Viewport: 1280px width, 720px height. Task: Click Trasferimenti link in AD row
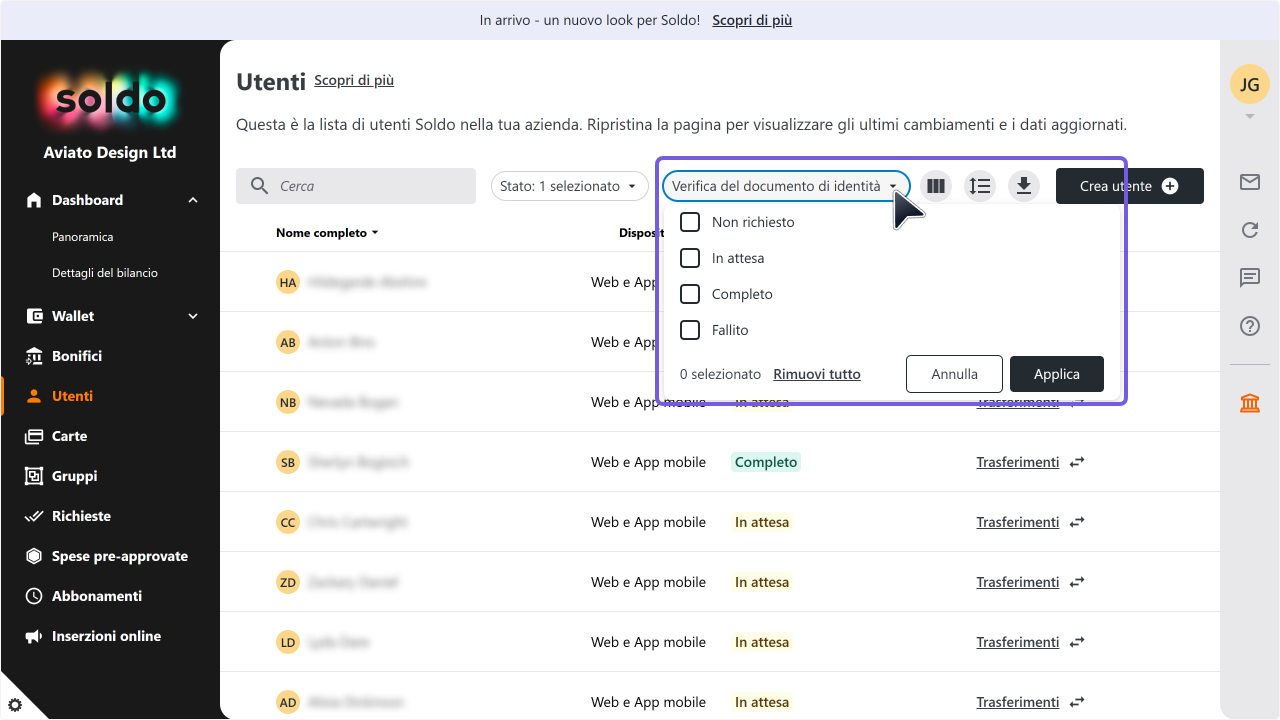pos(1018,702)
